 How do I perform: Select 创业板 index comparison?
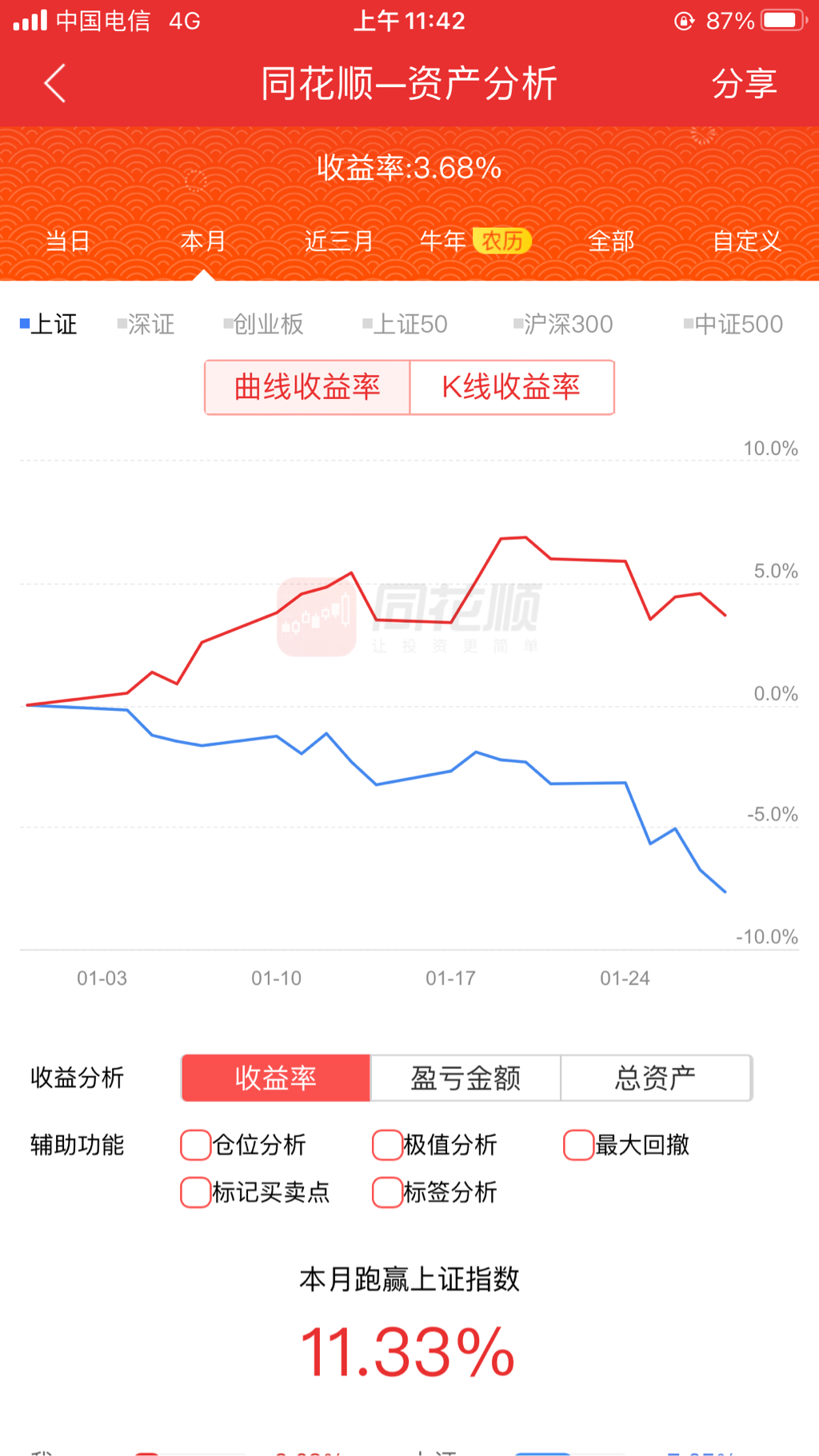click(x=264, y=324)
